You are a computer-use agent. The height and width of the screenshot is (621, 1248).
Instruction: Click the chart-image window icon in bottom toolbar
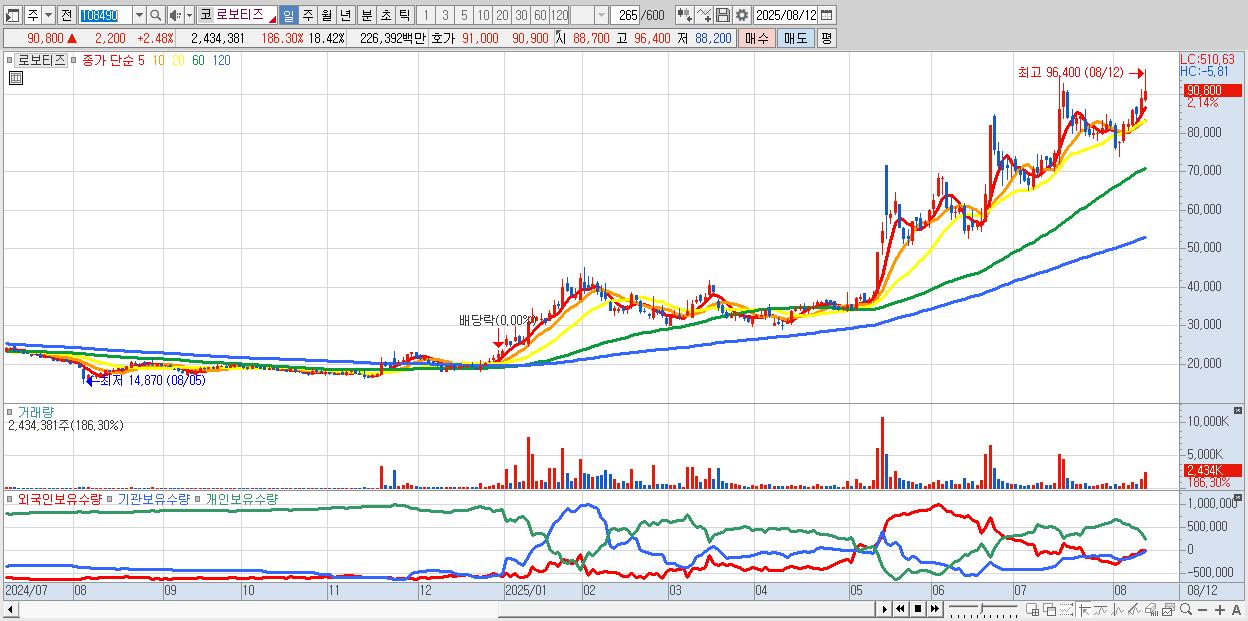[1168, 610]
